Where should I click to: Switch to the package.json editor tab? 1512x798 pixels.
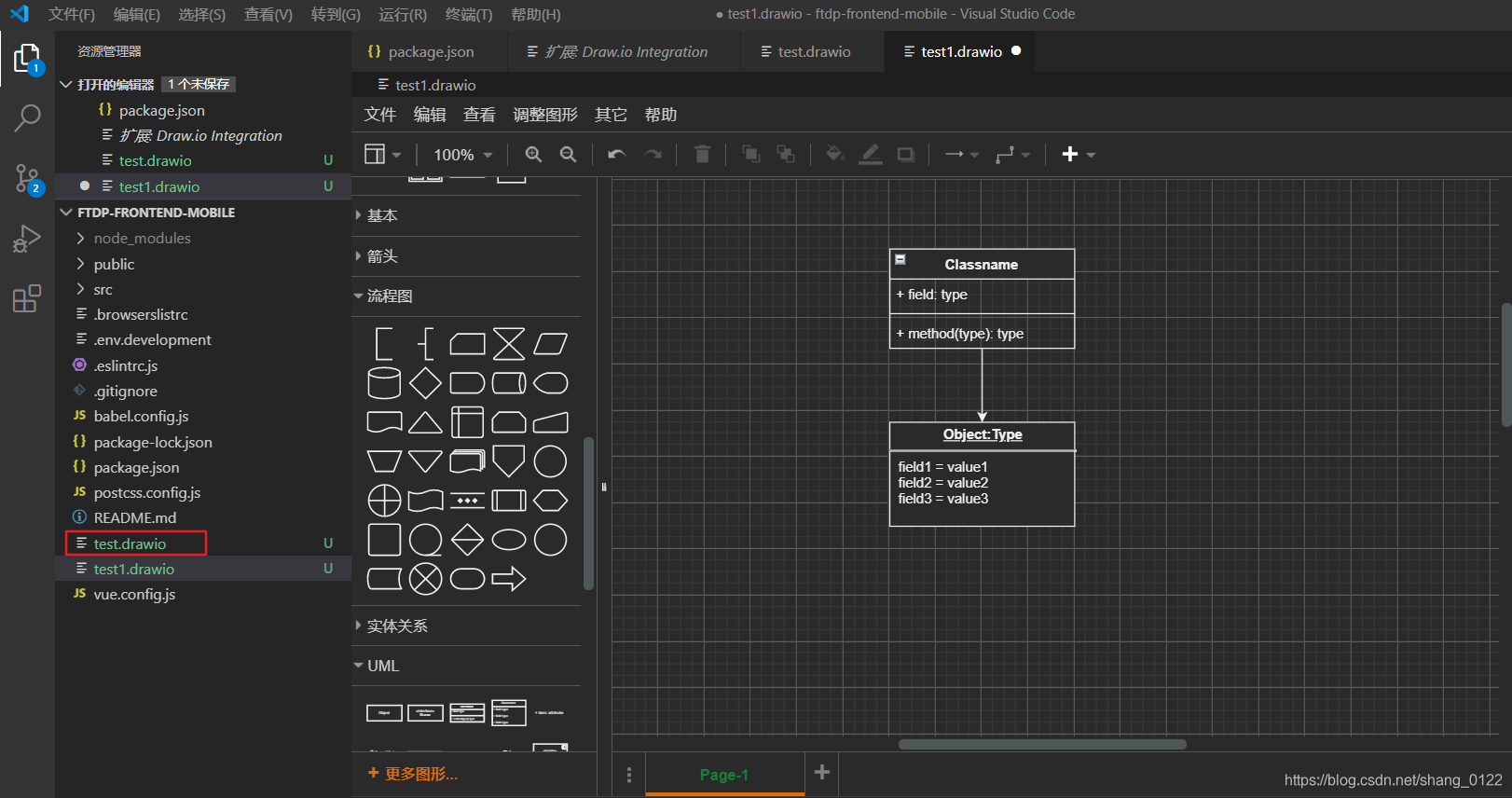(x=431, y=52)
